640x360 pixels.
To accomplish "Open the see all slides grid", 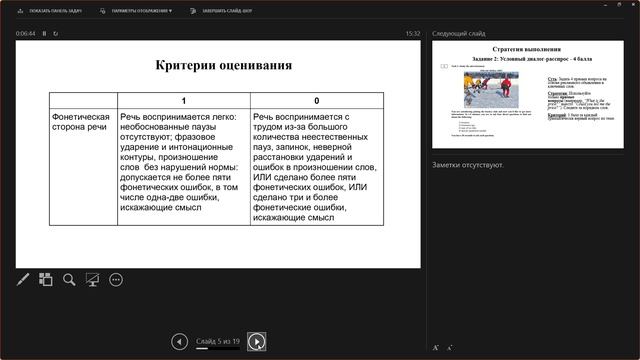I will 46,280.
